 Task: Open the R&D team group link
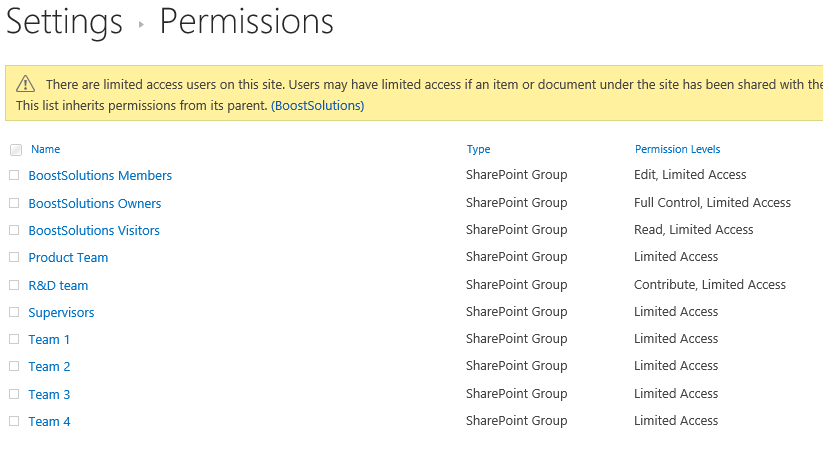(58, 285)
